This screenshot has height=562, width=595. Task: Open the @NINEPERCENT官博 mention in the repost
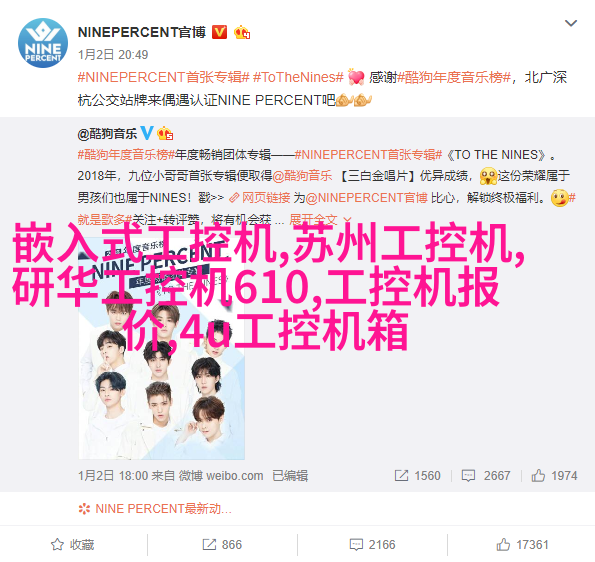[x=367, y=198]
